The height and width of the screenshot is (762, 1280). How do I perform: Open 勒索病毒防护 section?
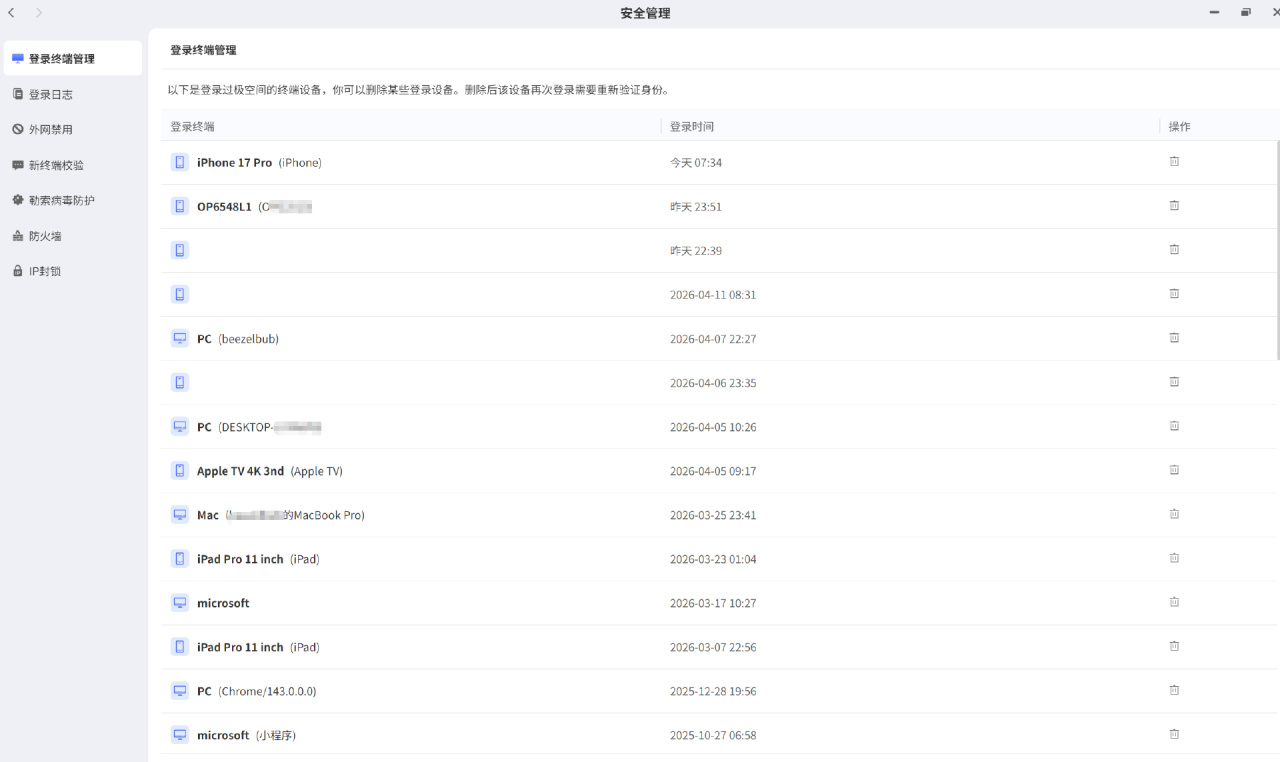[72, 200]
